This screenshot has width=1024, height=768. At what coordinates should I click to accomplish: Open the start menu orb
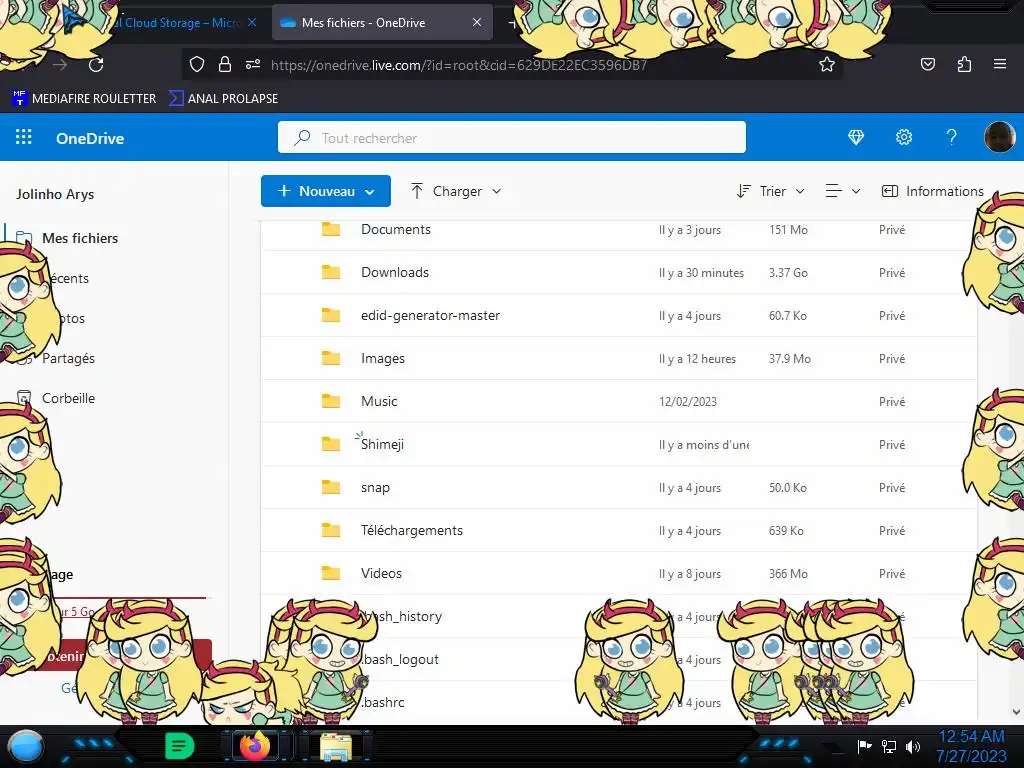[25, 746]
